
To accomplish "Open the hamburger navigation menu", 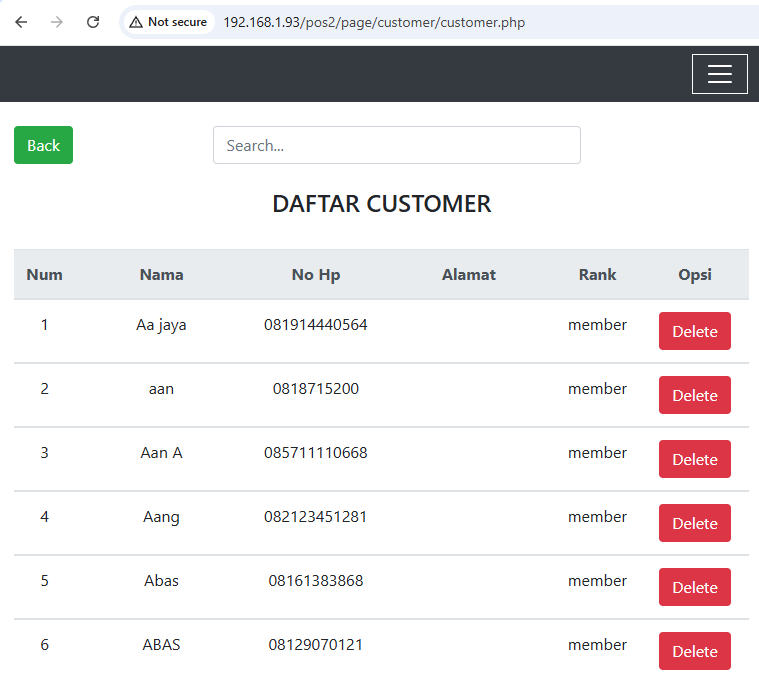I will pos(719,74).
